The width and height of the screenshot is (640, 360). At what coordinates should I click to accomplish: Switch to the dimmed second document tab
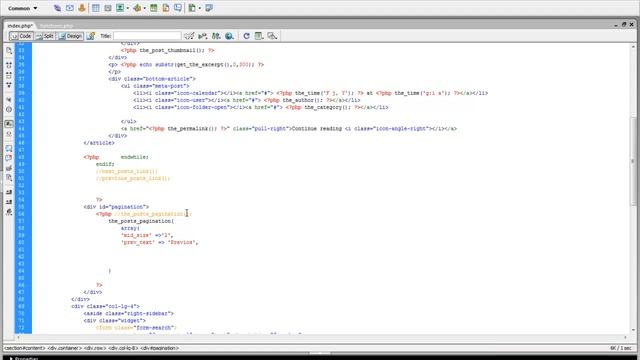tap(56, 26)
